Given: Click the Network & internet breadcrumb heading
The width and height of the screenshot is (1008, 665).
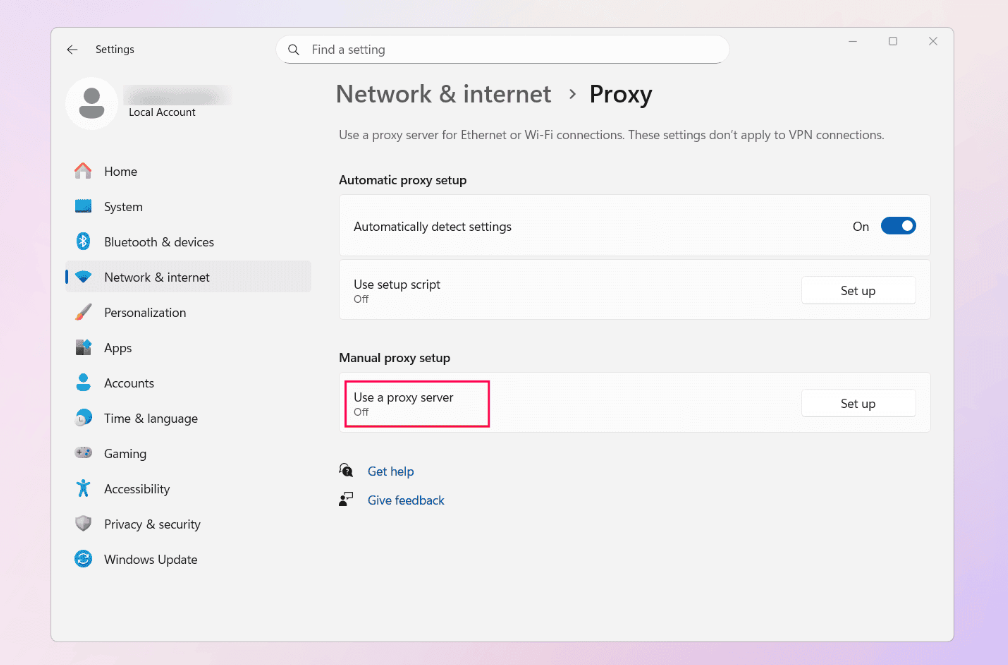Looking at the screenshot, I should pyautogui.click(x=443, y=95).
